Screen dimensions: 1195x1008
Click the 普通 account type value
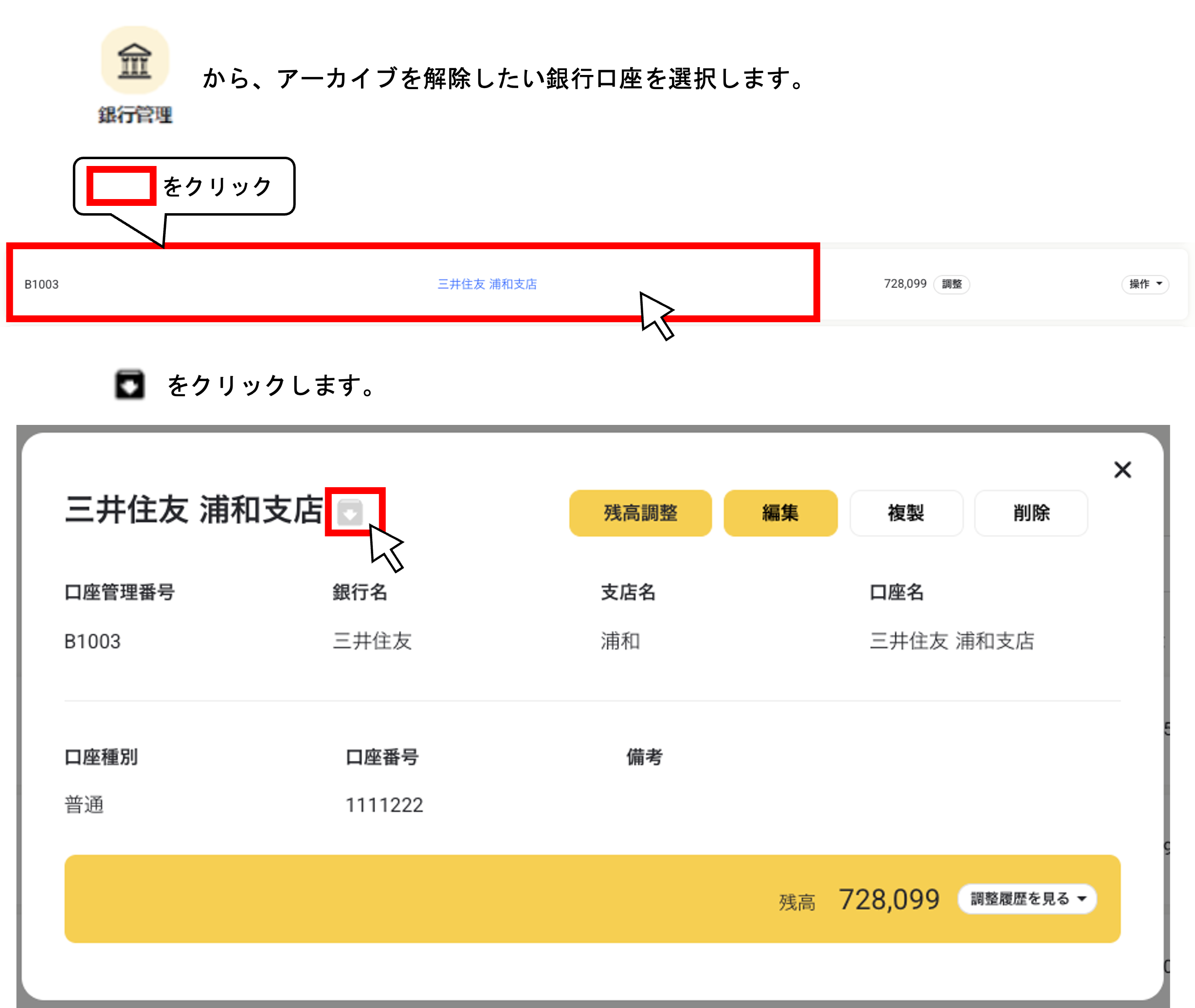(84, 805)
